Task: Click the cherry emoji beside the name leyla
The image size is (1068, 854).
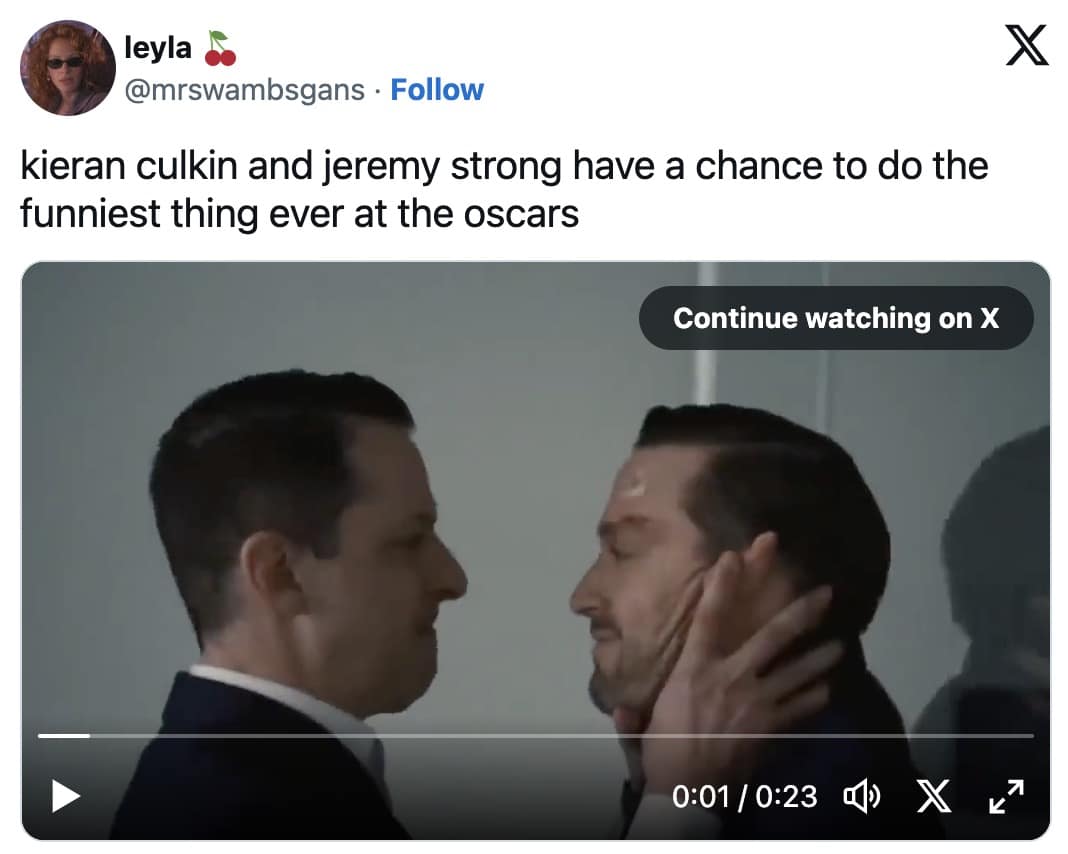Action: [x=219, y=47]
